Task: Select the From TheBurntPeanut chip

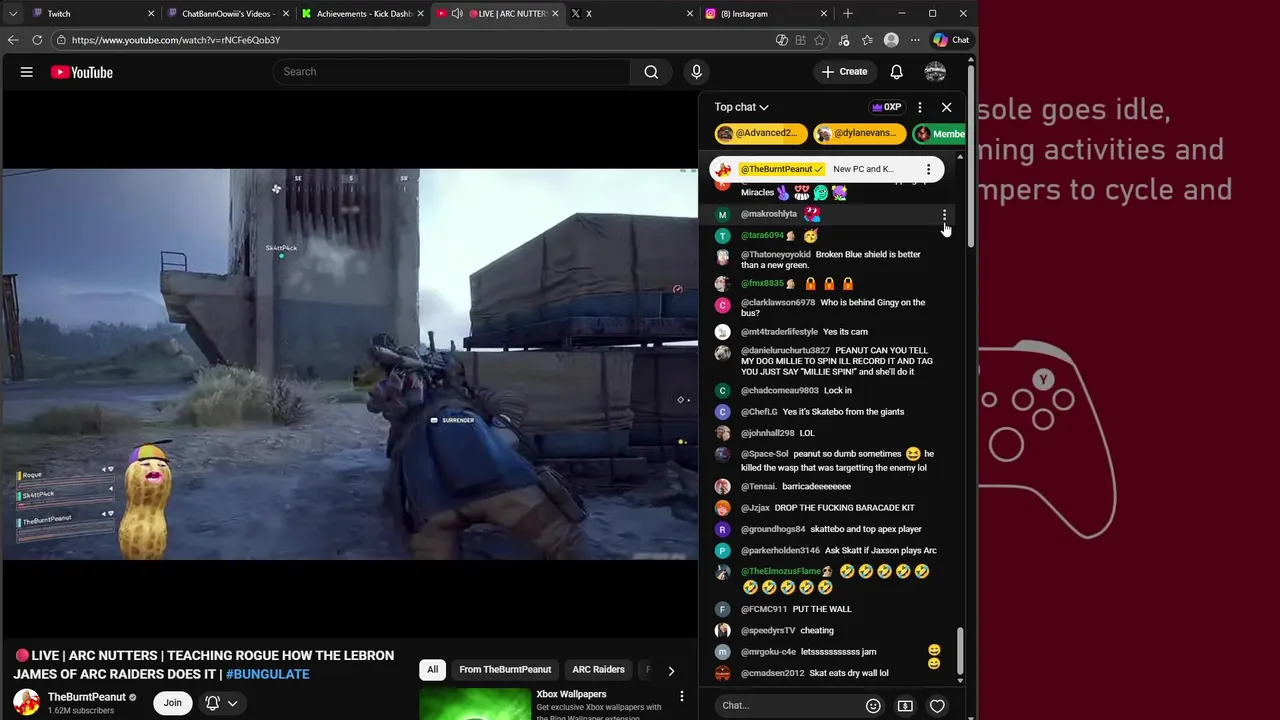Action: point(505,670)
